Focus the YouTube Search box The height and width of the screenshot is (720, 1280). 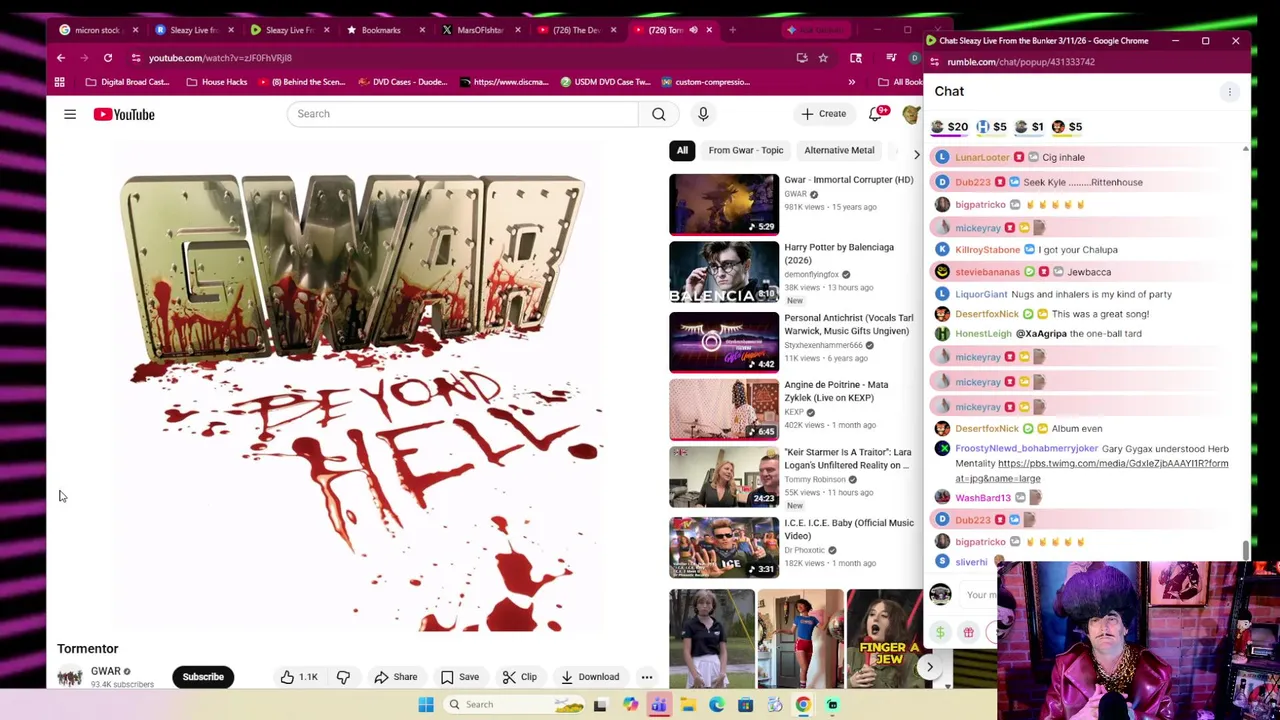click(x=462, y=114)
